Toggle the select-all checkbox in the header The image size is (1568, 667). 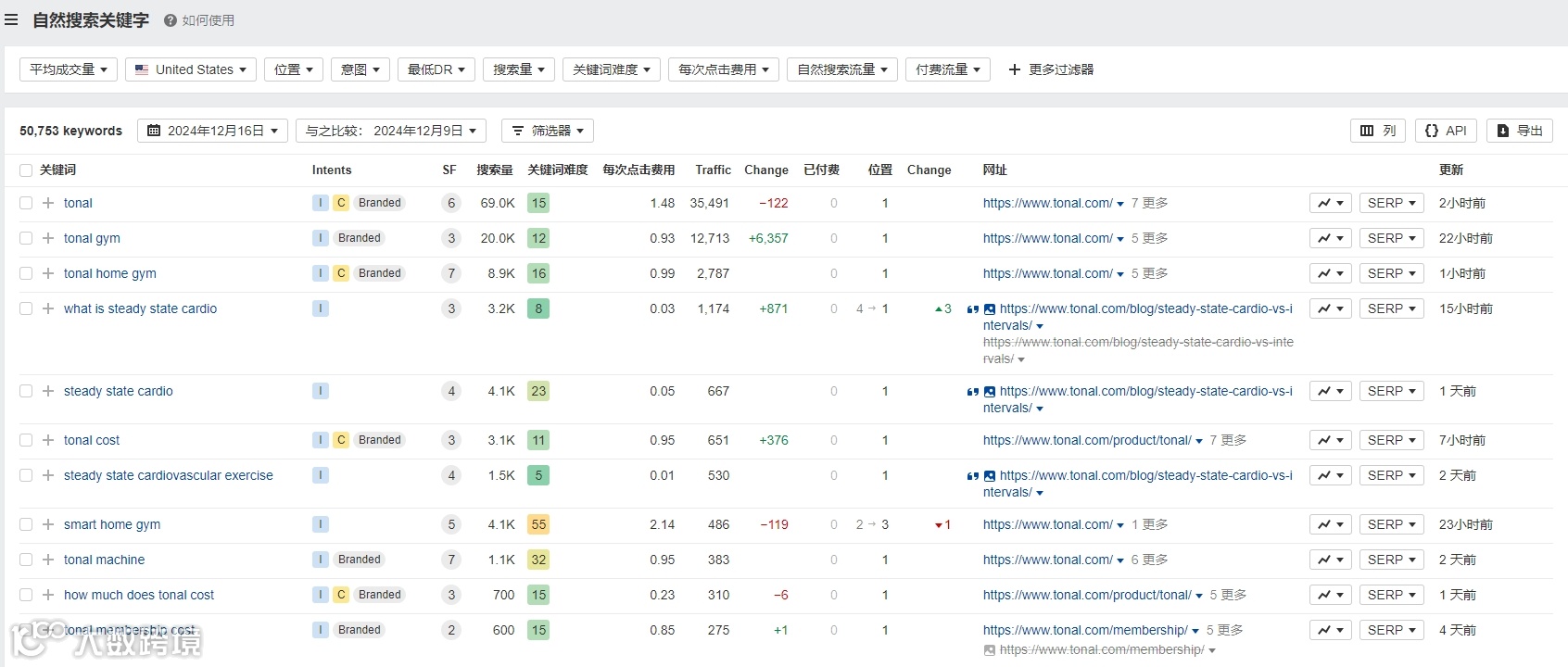point(26,170)
